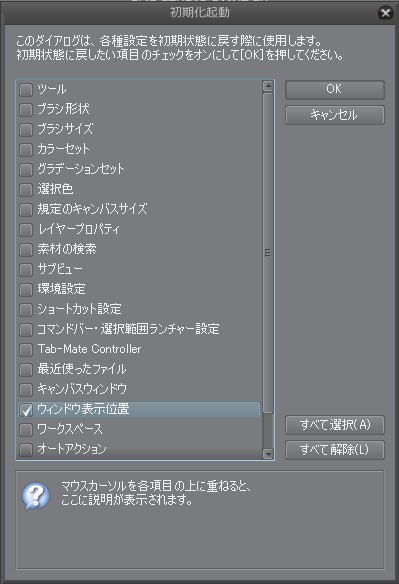
Task: Check 規定のキャンバスサイズ checkbox
Action: pyautogui.click(x=26, y=210)
